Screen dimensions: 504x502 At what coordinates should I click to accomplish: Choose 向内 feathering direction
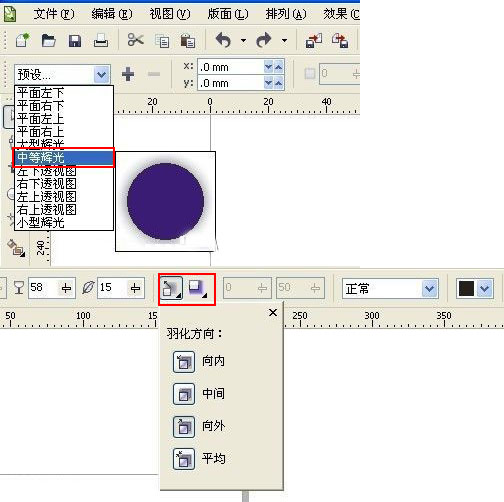tap(184, 362)
